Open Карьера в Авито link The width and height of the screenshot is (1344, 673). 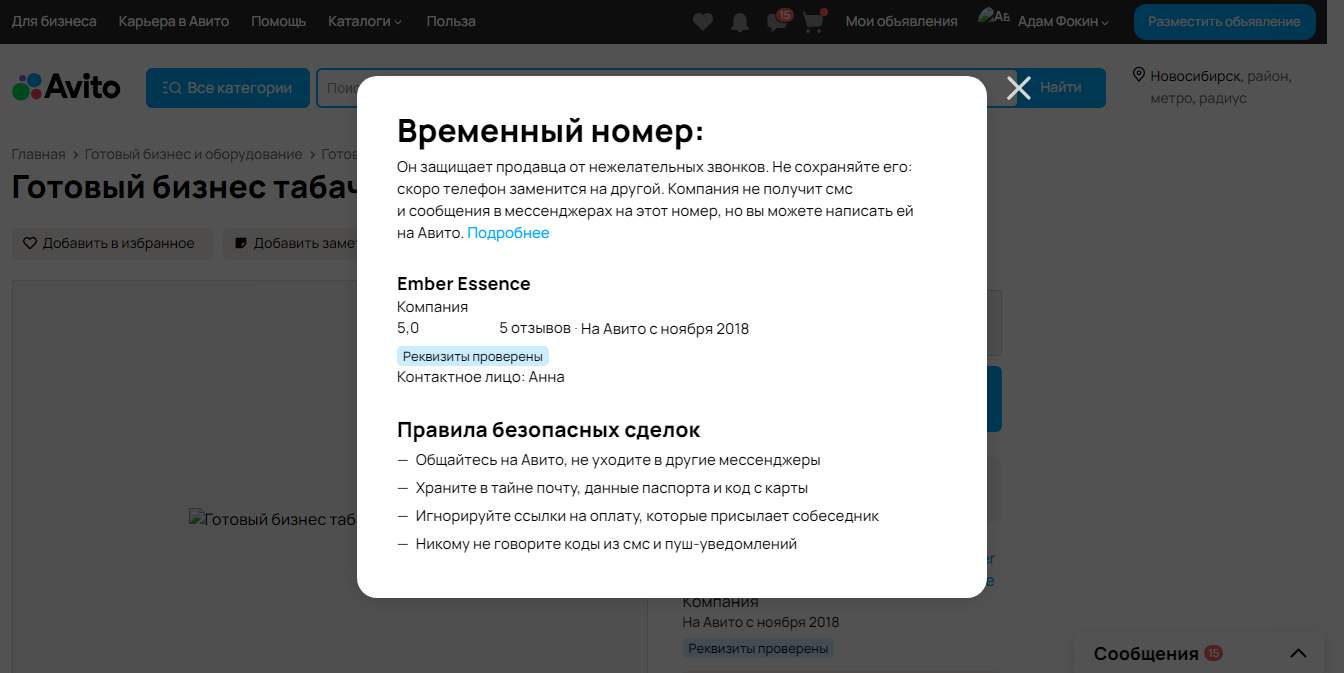coord(174,21)
